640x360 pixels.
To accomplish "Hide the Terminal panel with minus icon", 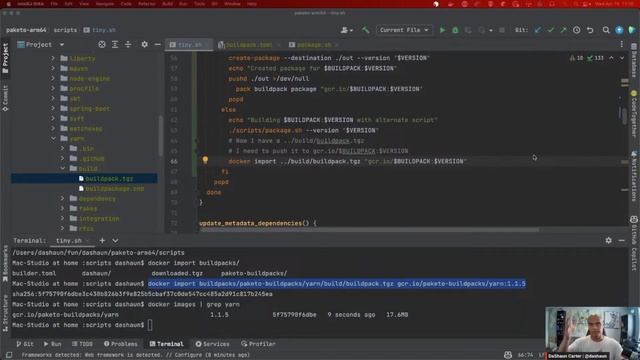I will pyautogui.click(x=621, y=240).
